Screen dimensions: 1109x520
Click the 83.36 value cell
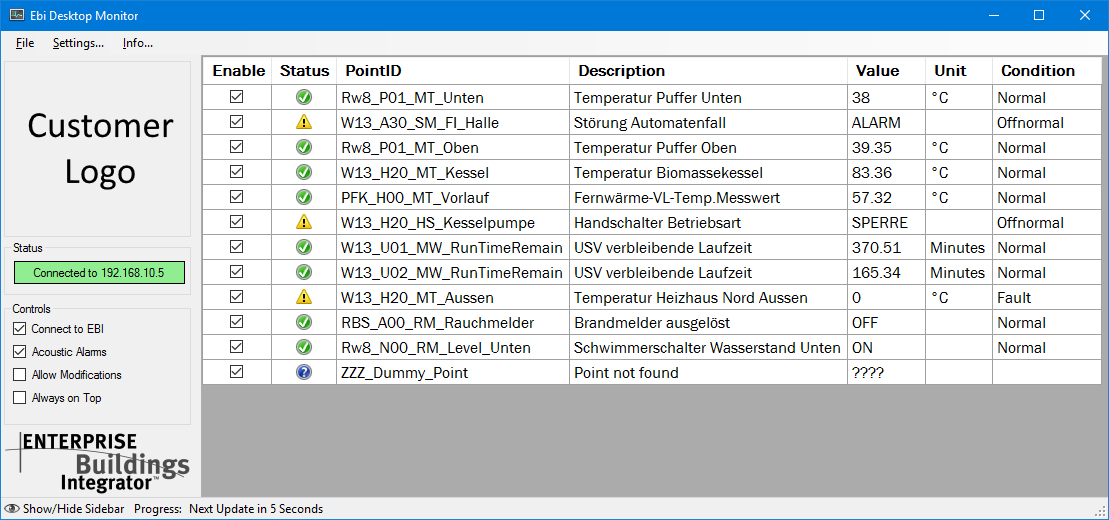887,173
